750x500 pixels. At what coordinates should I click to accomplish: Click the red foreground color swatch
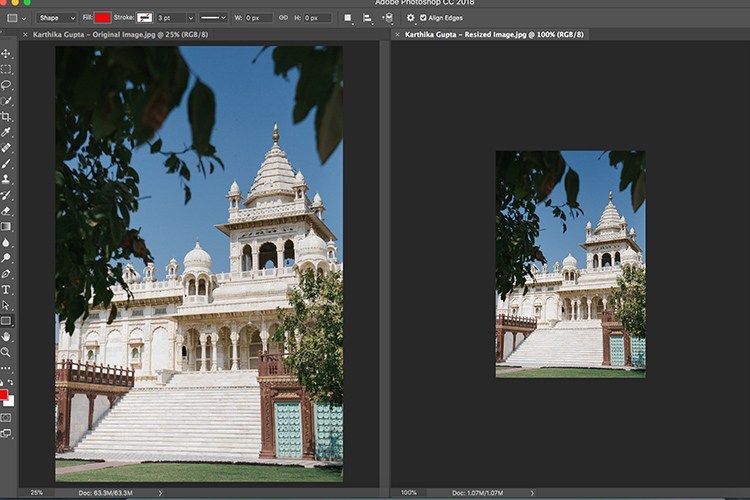point(4,395)
